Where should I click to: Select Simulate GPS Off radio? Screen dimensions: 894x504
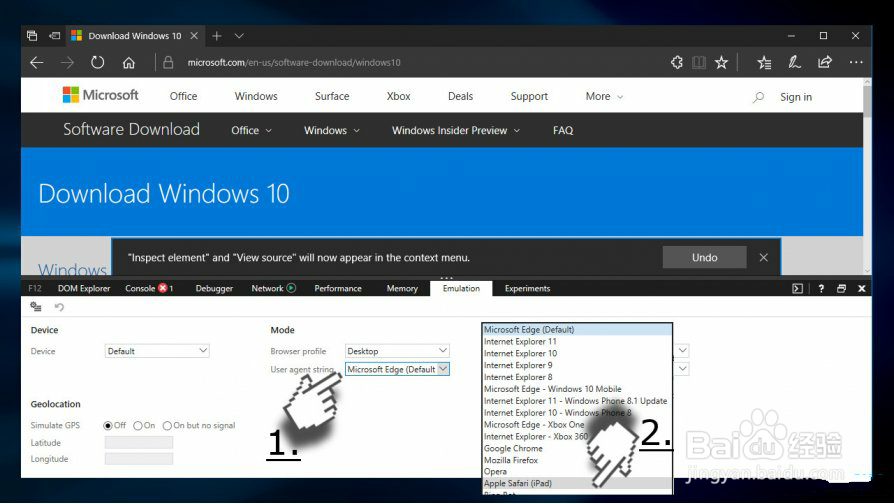point(108,425)
